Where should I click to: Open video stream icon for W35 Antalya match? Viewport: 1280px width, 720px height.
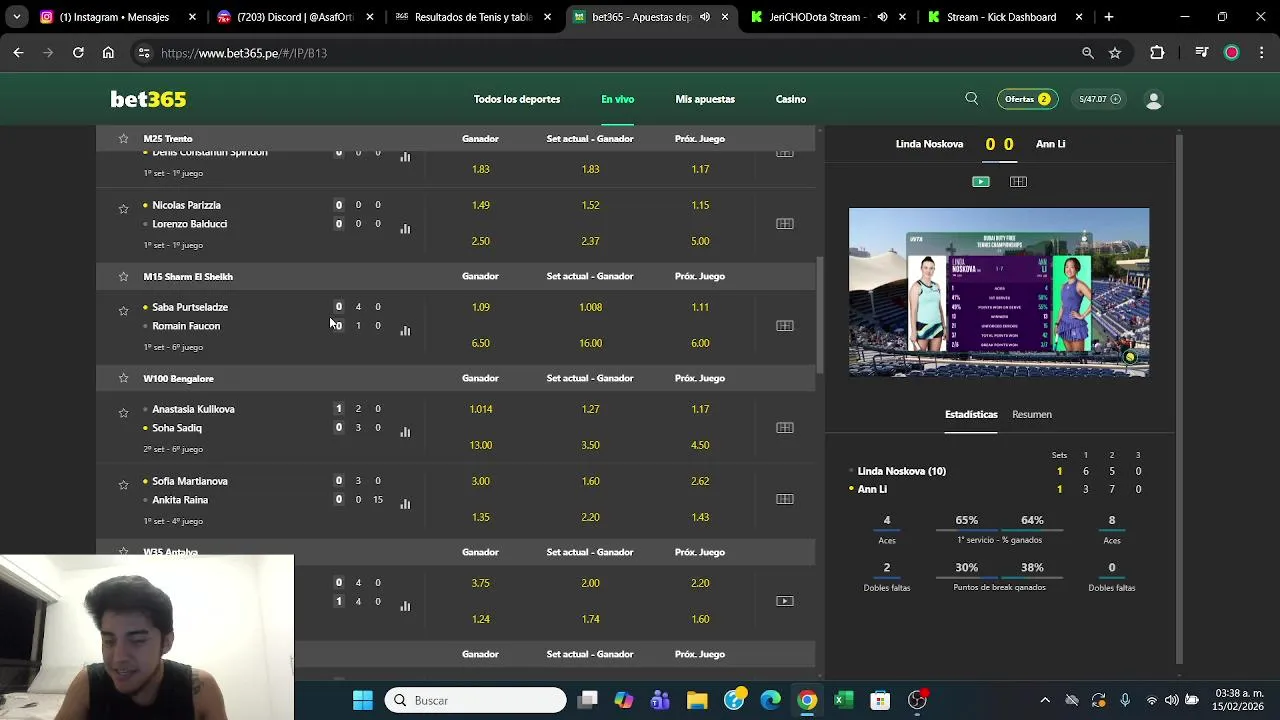[785, 601]
